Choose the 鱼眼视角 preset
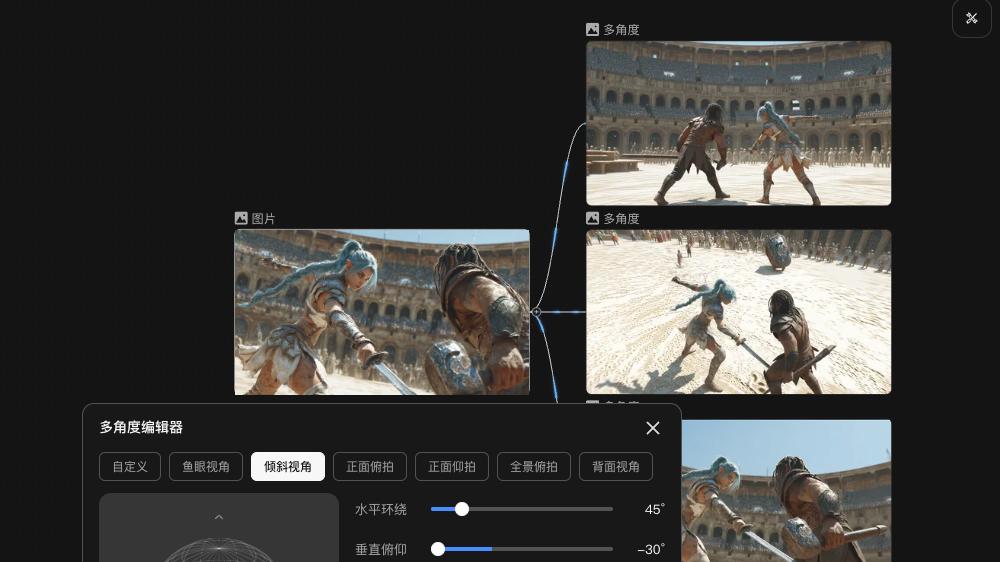Image resolution: width=1000 pixels, height=562 pixels. click(206, 467)
